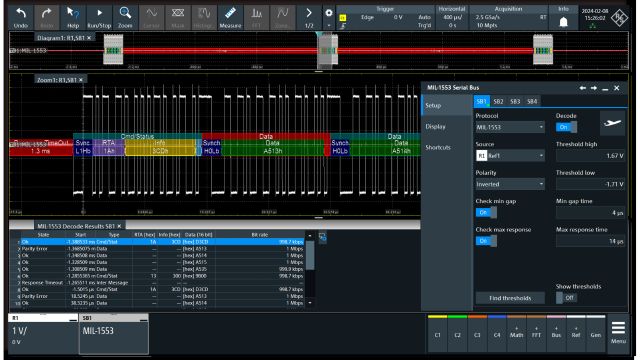Image resolution: width=640 pixels, height=360 pixels.
Task: Select the Cursor toolbar icon
Action: 151,18
